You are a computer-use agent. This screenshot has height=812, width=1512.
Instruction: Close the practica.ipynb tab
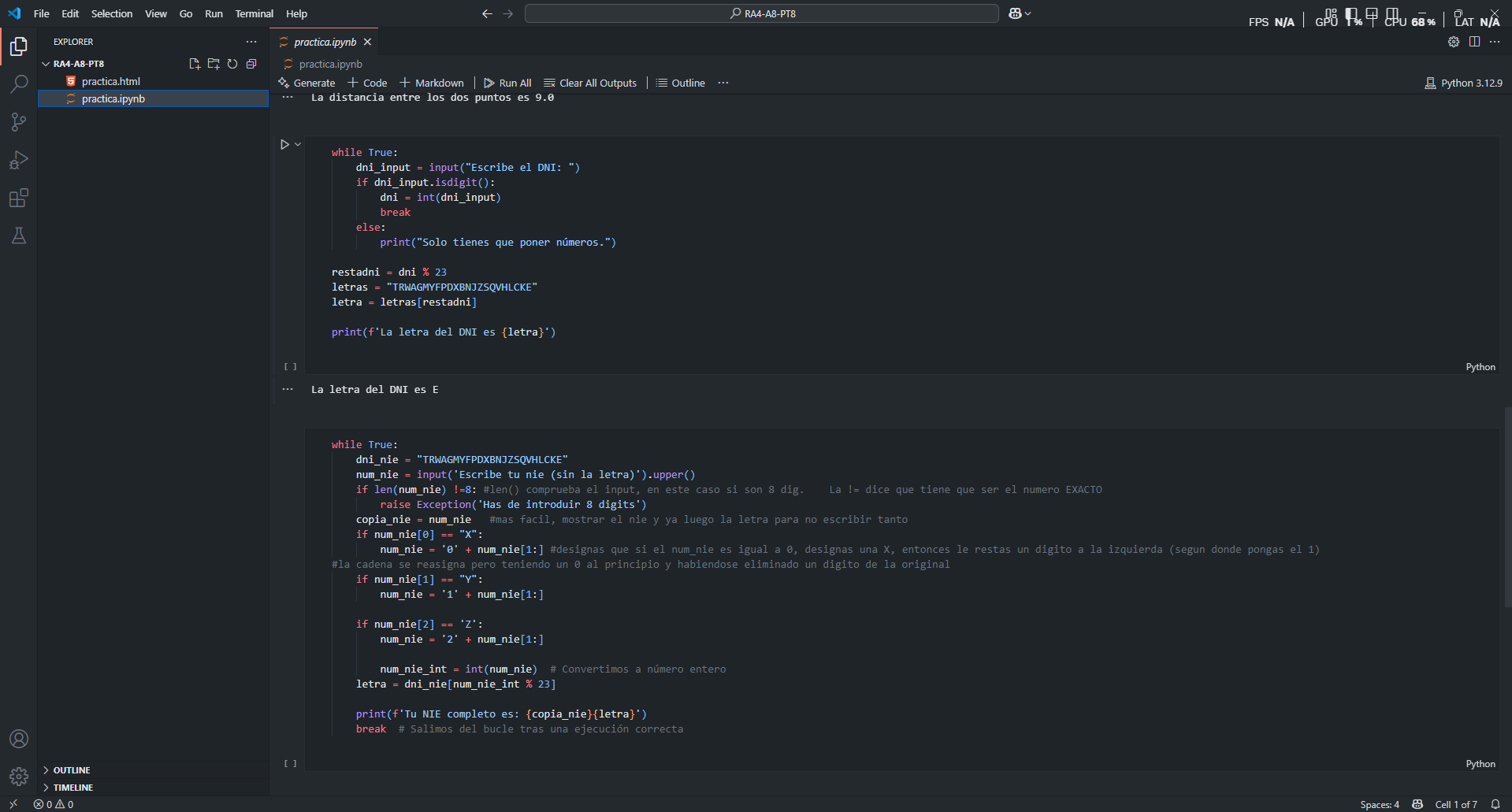pos(367,42)
